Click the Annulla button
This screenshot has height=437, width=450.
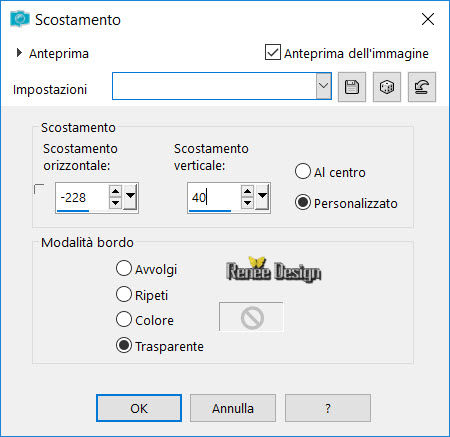click(x=233, y=408)
